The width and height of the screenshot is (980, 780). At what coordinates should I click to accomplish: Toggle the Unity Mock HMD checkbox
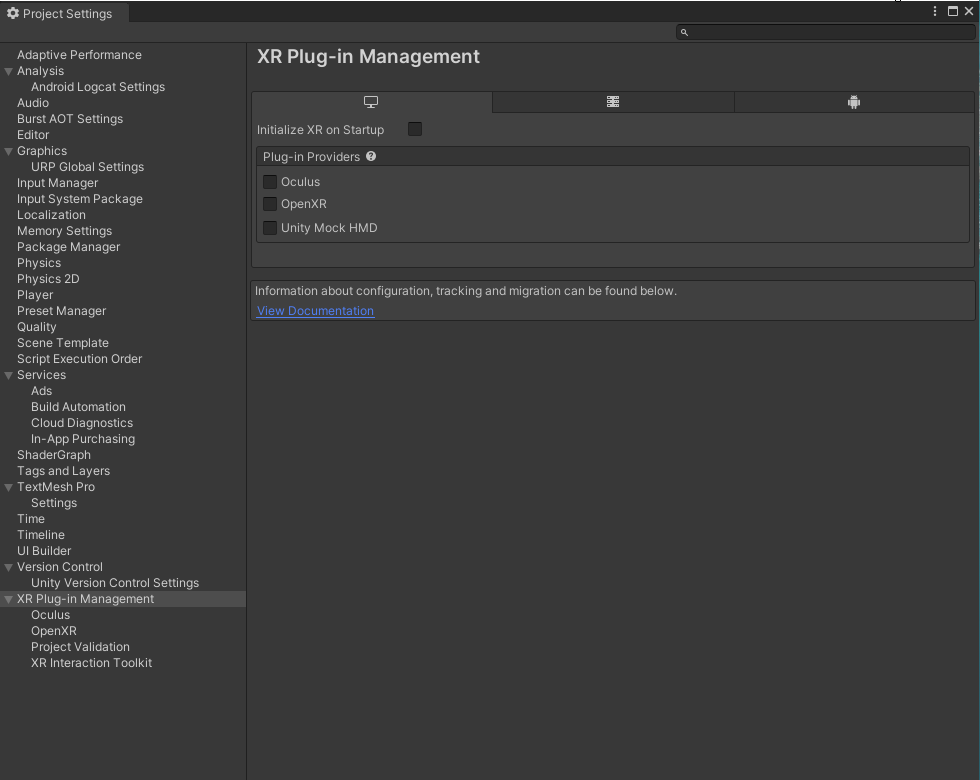(x=270, y=228)
